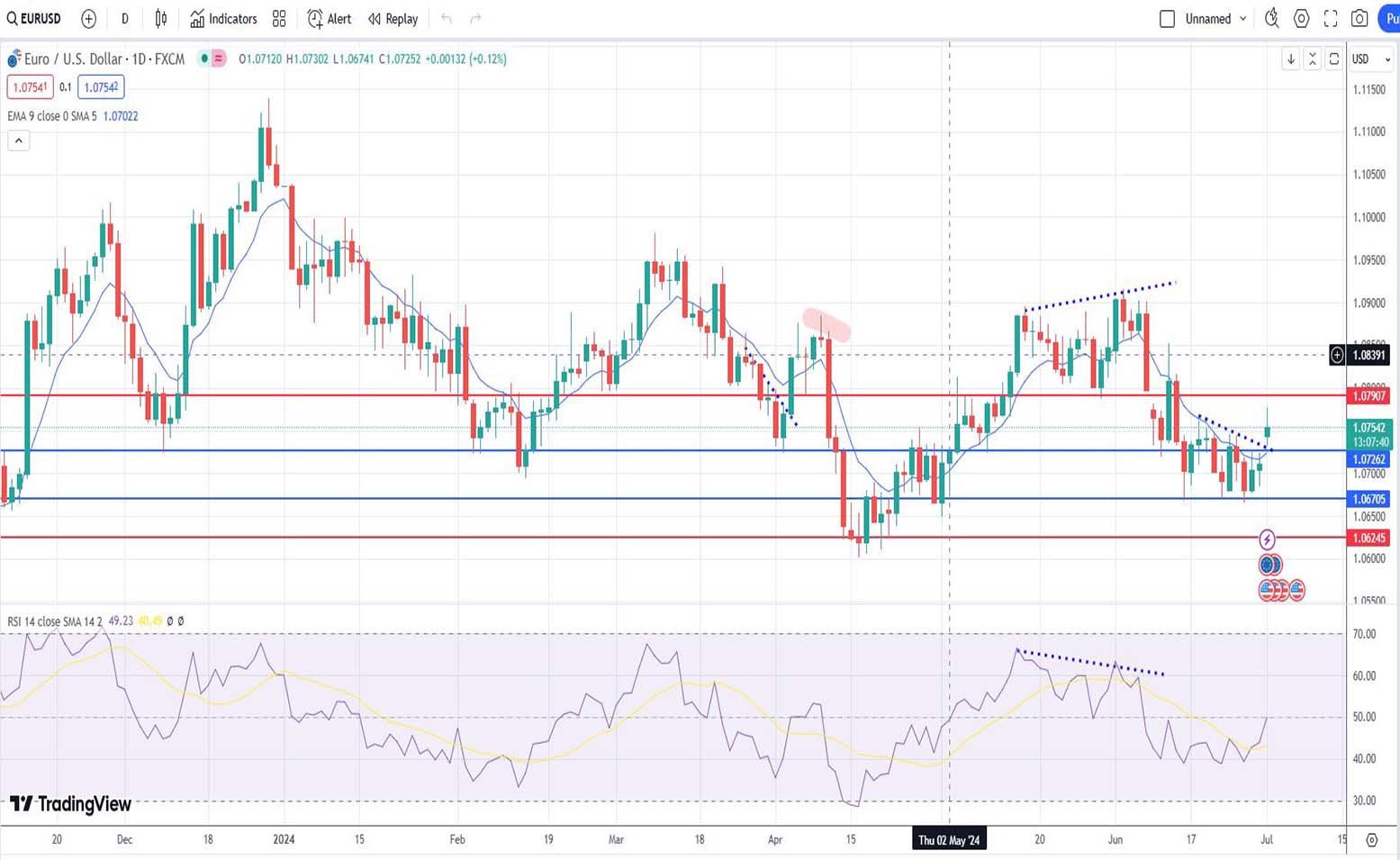Open the indicator templates grid icon
The width and height of the screenshot is (1400, 860).
279,18
